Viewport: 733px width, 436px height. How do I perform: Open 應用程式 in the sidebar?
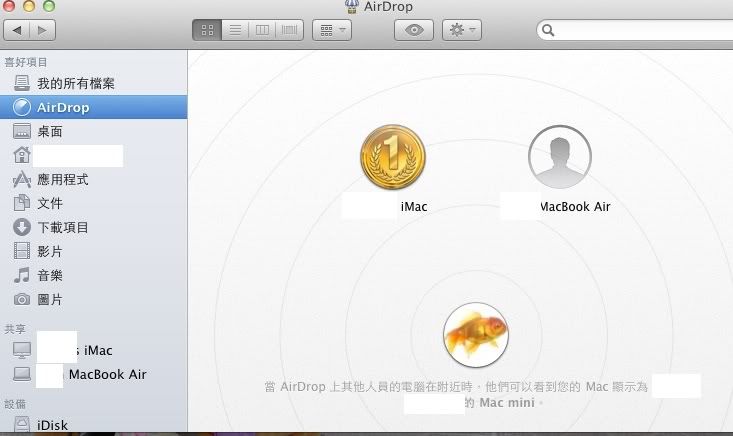[x=93, y=179]
